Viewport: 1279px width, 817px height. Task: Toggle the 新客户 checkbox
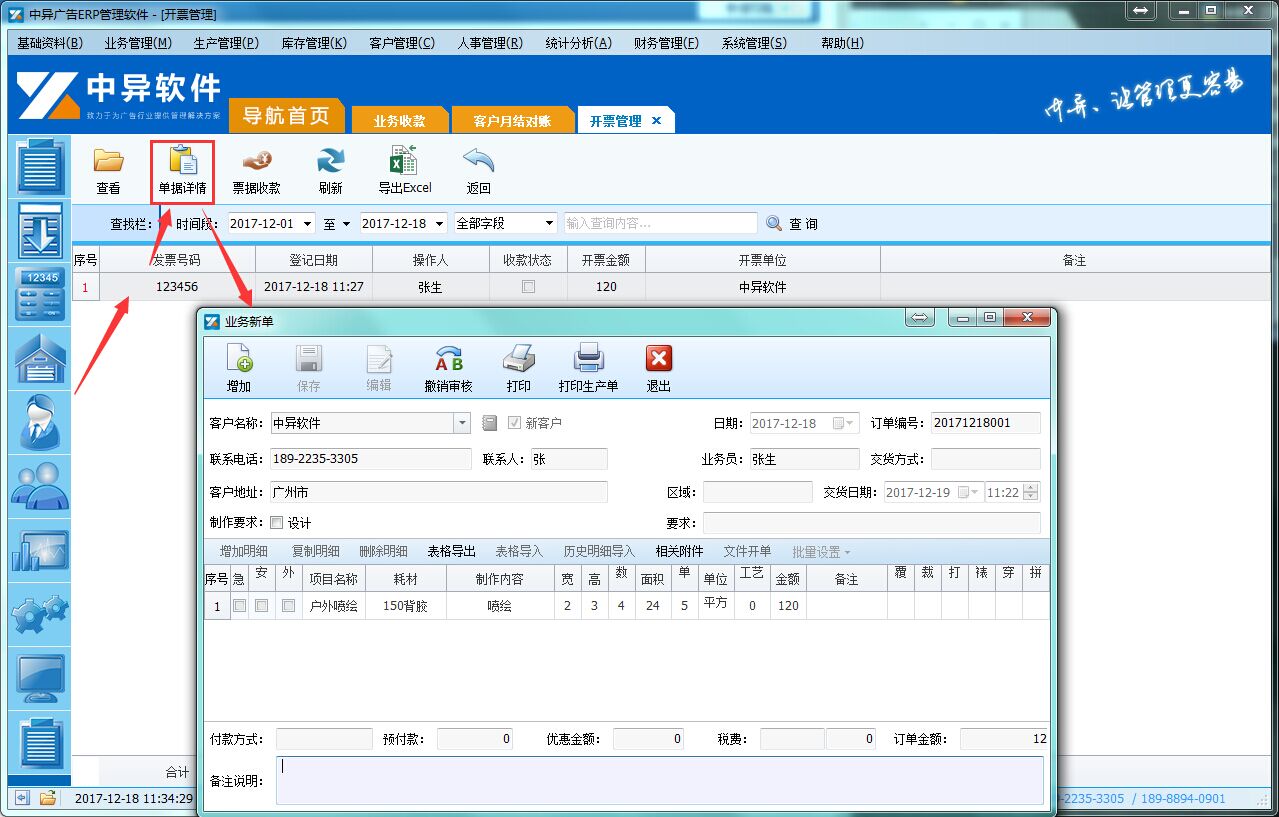(514, 423)
